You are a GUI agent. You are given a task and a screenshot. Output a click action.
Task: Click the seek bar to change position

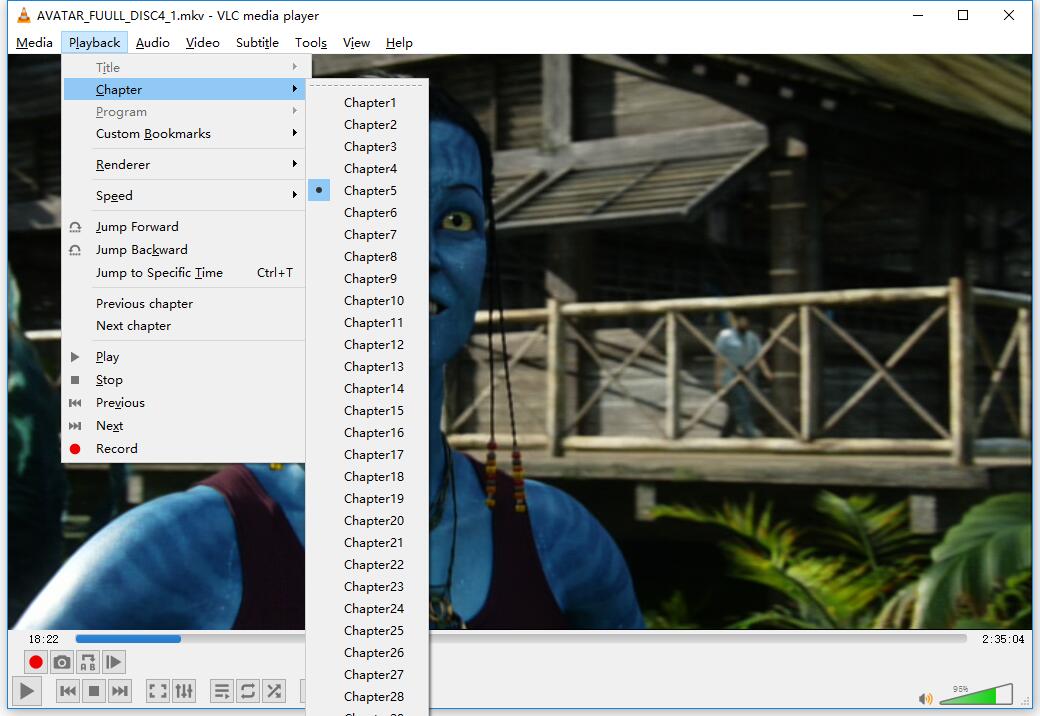click(x=521, y=639)
